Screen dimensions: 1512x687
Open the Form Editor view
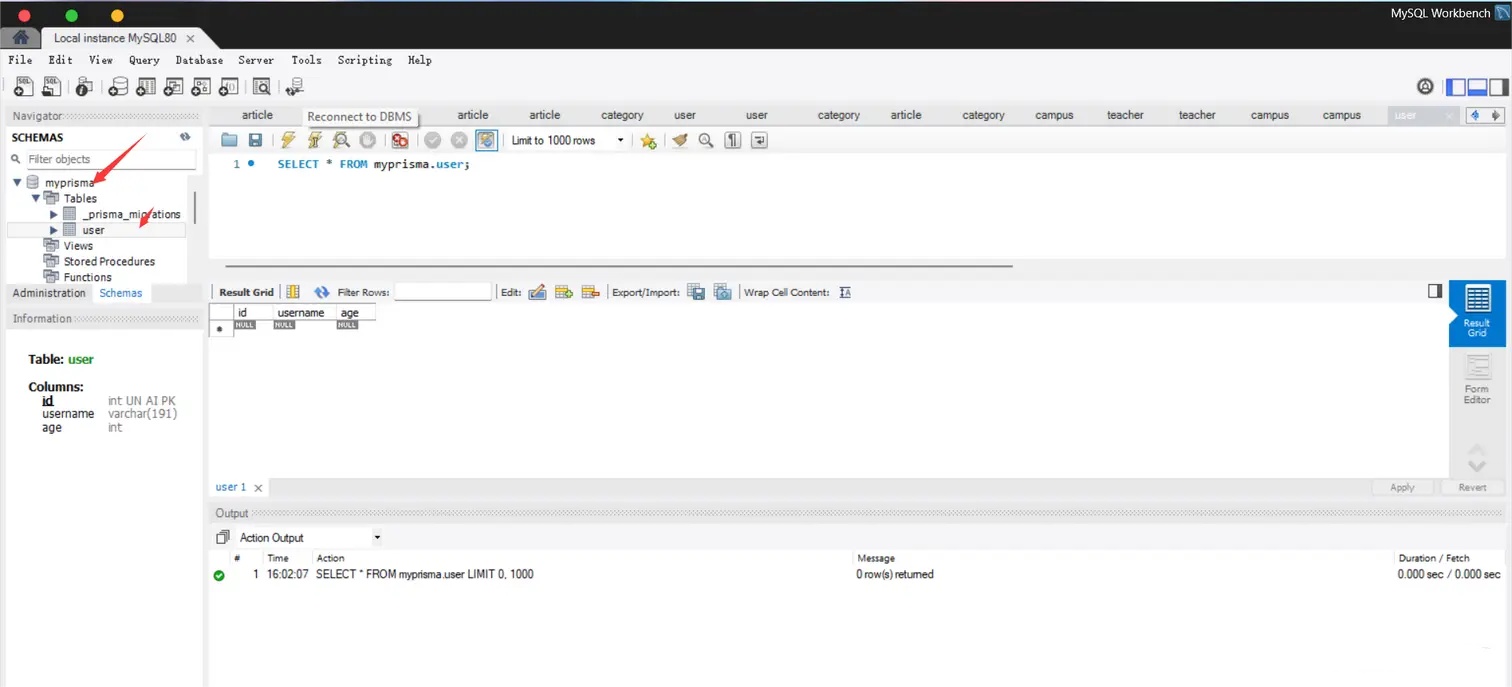(x=1476, y=379)
